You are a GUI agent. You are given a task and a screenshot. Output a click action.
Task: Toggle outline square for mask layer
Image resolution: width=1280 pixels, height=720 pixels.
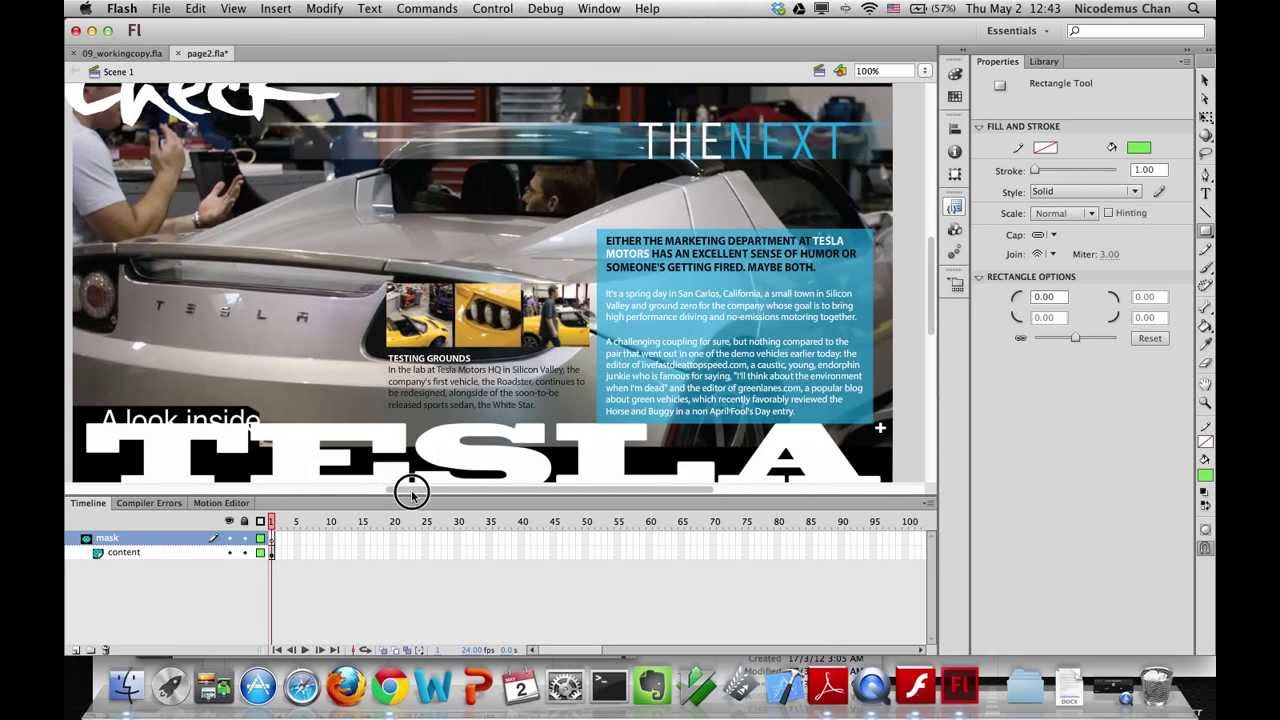[x=260, y=538]
